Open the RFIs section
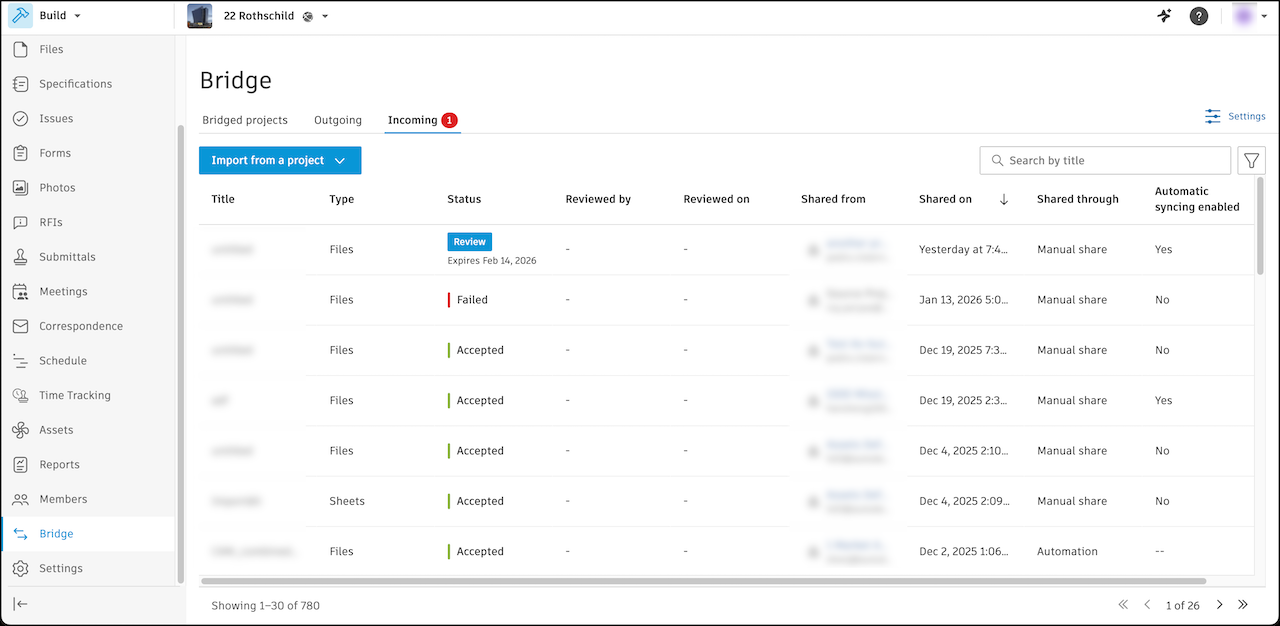Viewport: 1280px width, 626px height. pyautogui.click(x=49, y=222)
